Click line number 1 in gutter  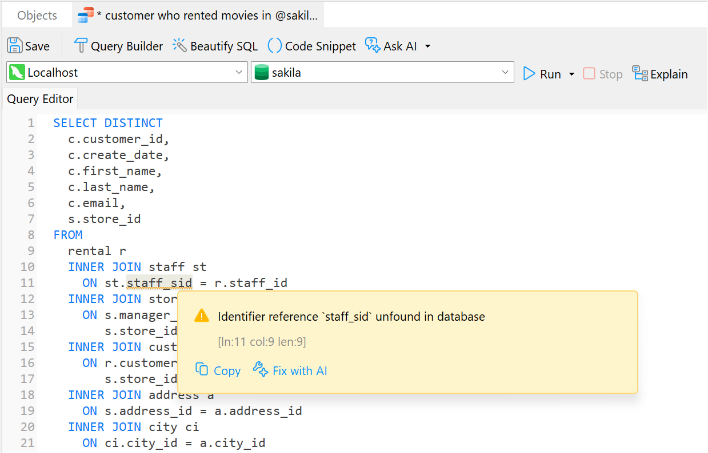point(30,123)
